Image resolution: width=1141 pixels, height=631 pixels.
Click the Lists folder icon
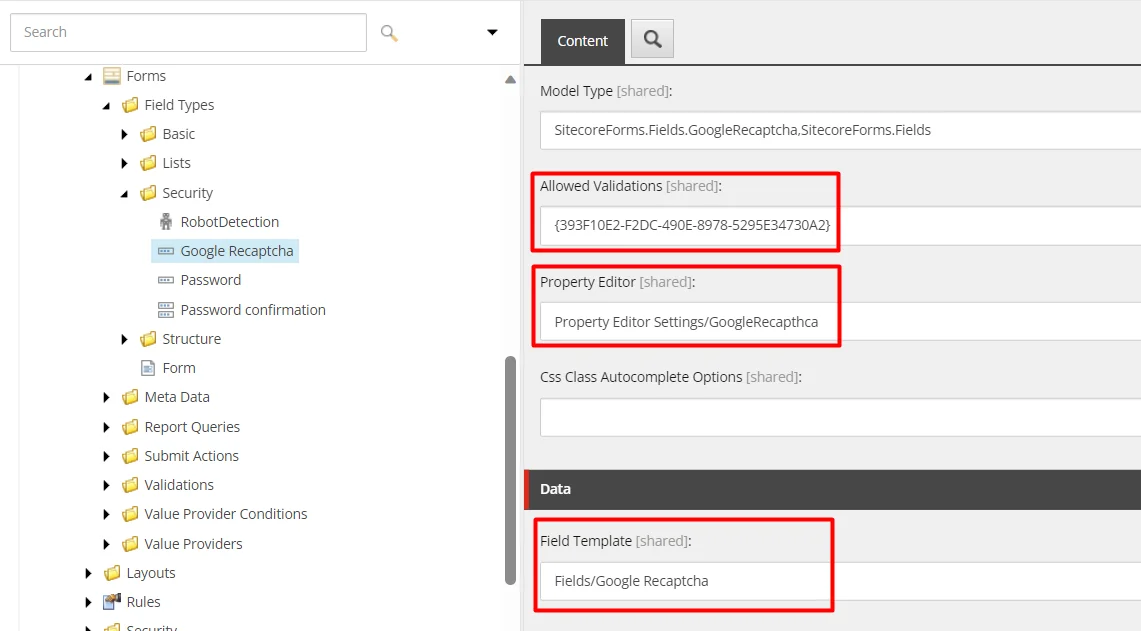tap(148, 163)
